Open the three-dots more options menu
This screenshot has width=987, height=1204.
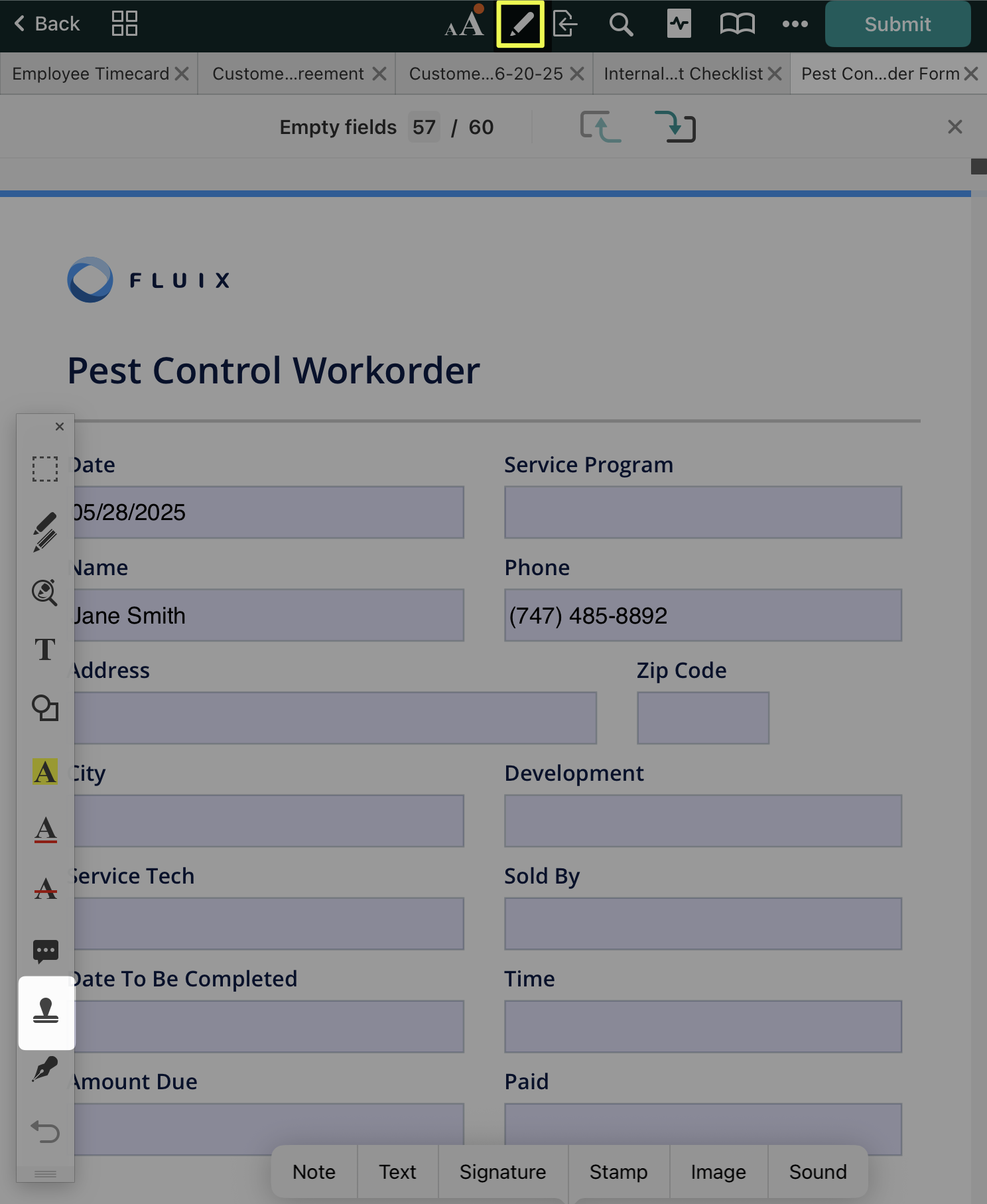(x=795, y=25)
